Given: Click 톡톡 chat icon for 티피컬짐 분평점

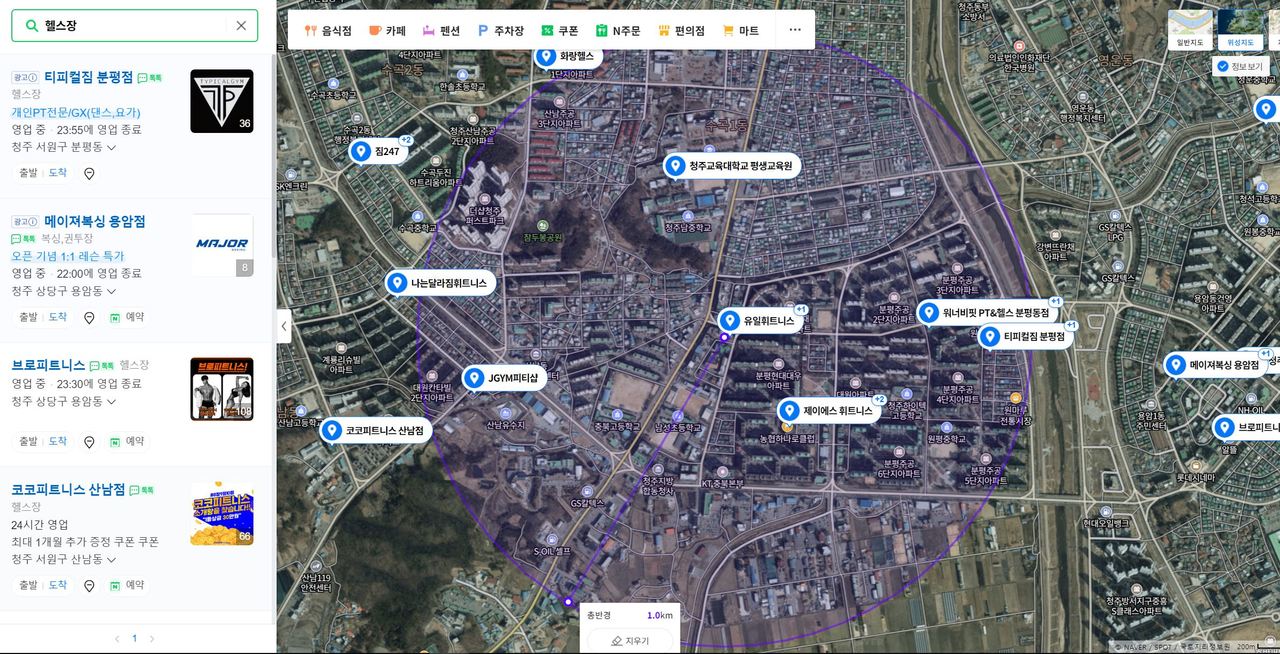Looking at the screenshot, I should [149, 78].
